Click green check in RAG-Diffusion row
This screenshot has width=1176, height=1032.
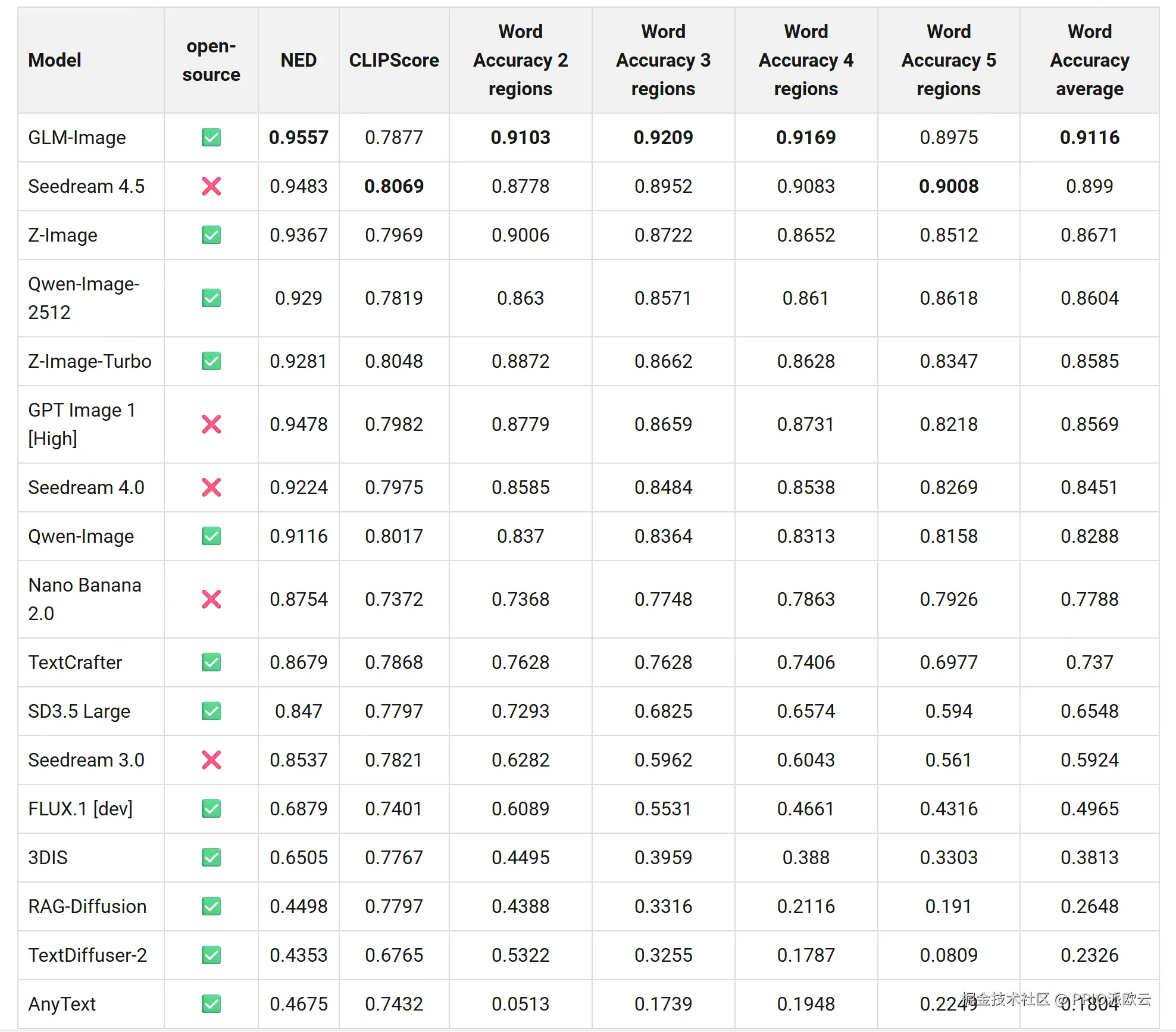(x=211, y=906)
